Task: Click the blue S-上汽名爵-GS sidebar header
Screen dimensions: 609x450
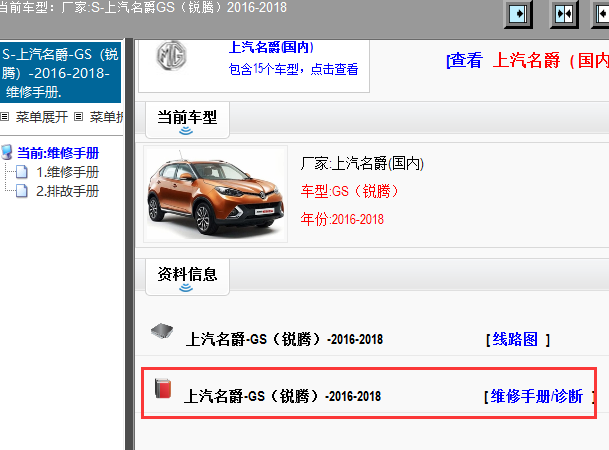Action: pos(60,73)
